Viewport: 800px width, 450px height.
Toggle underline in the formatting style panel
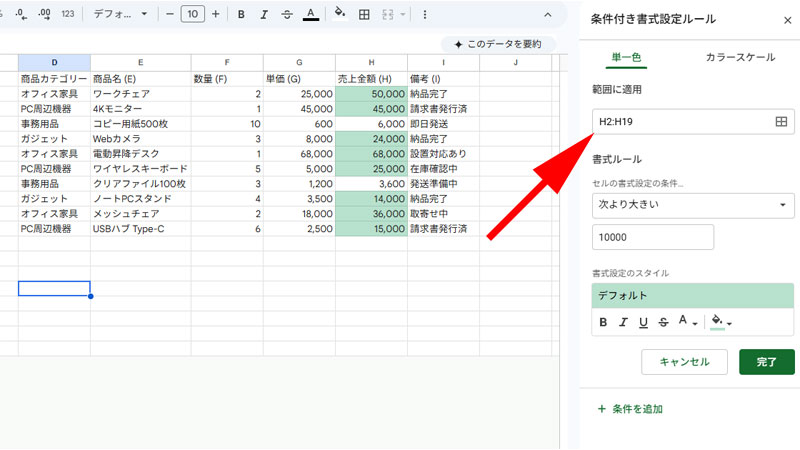[x=643, y=322]
